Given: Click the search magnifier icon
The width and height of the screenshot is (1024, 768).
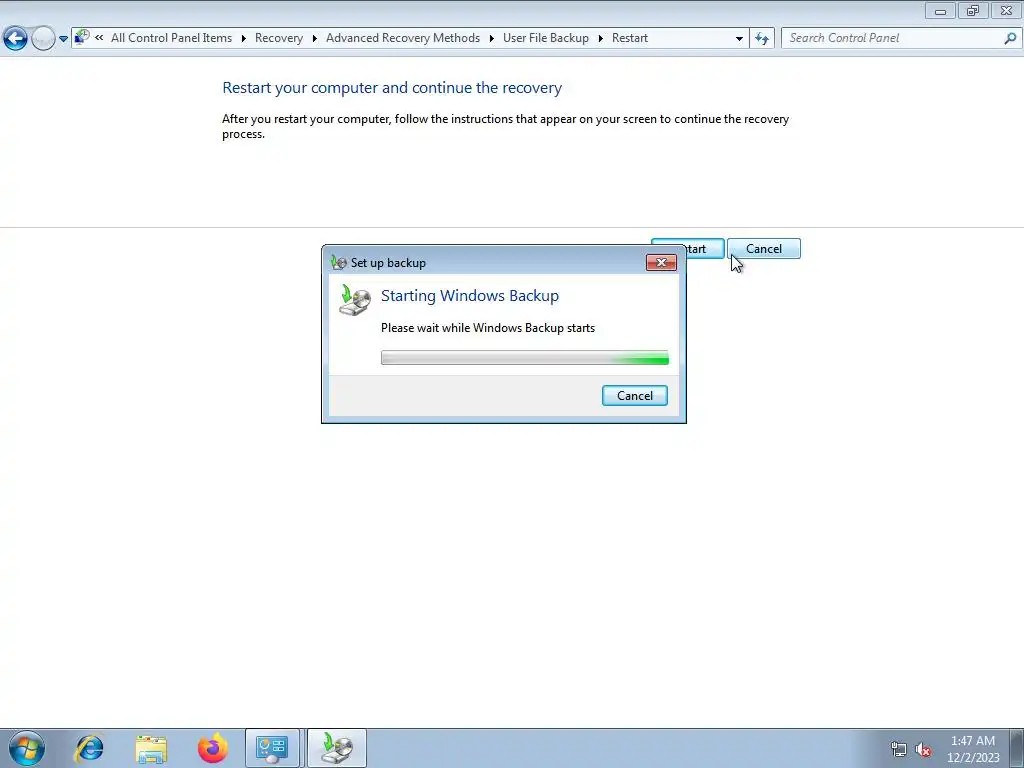Looking at the screenshot, I should [x=1010, y=39].
